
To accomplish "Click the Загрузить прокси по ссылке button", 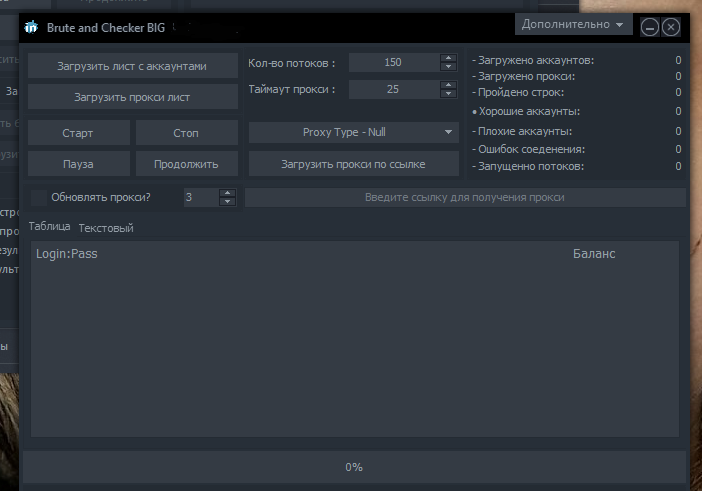I will [x=353, y=163].
